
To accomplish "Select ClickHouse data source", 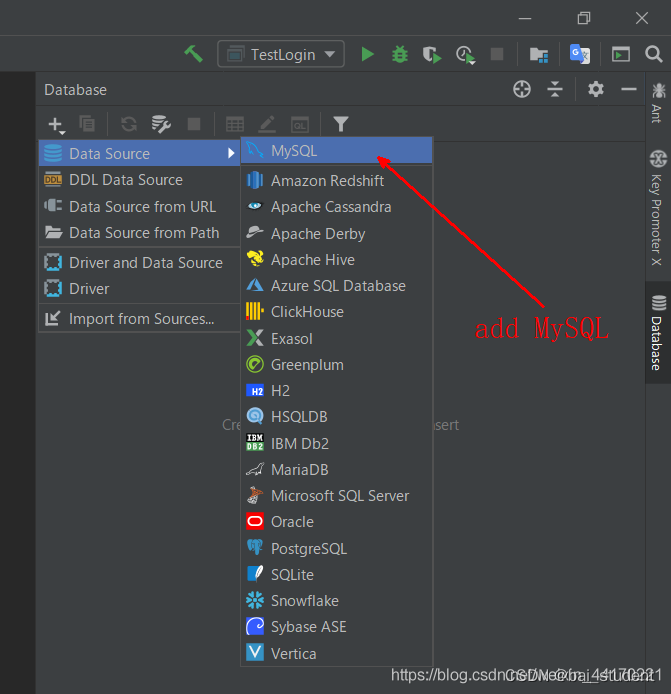I will tap(336, 312).
